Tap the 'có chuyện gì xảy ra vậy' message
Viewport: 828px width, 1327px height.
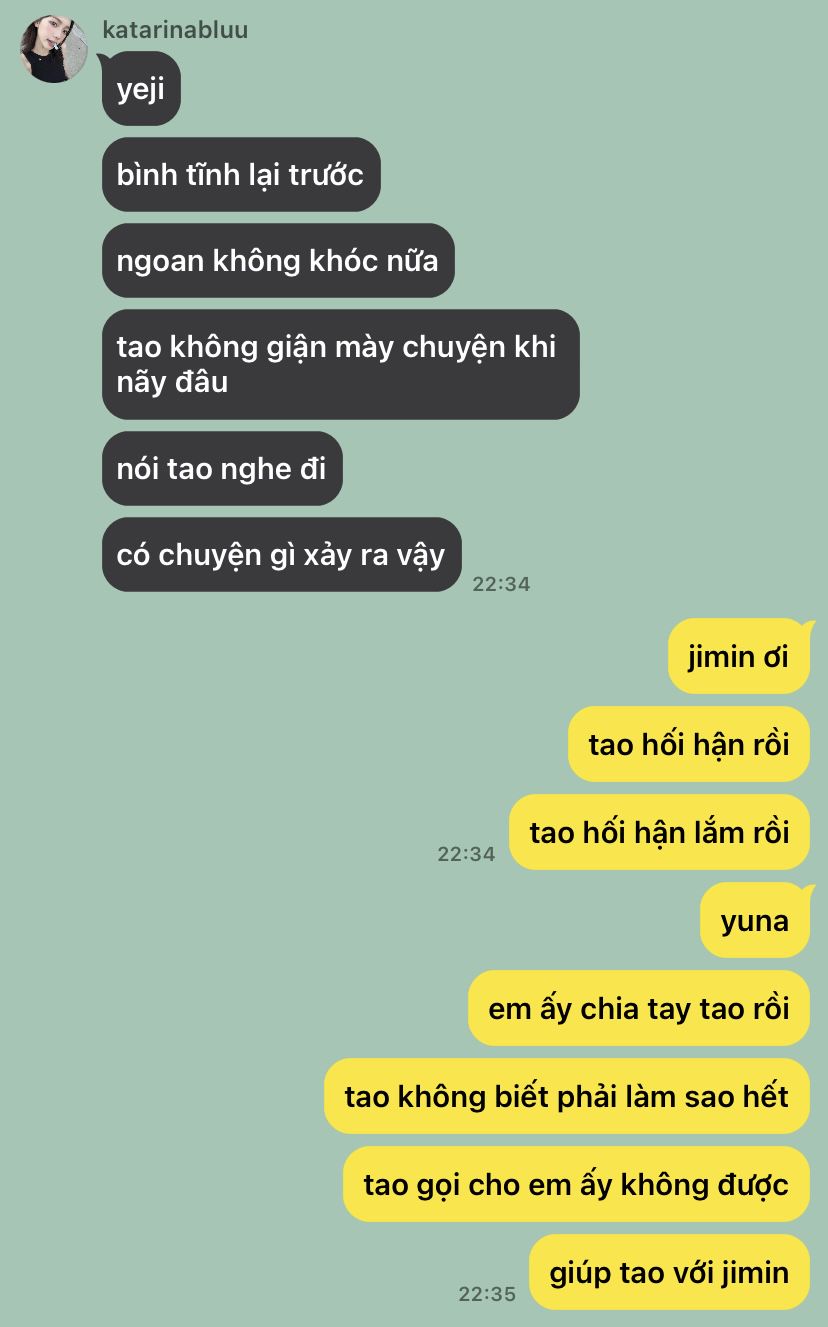[x=282, y=555]
